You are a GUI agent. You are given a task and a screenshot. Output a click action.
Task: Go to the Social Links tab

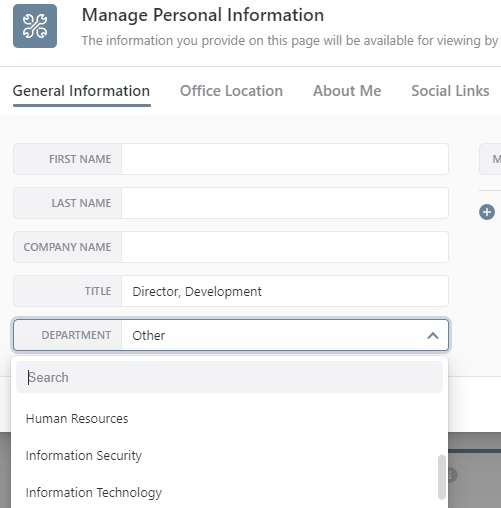450,91
